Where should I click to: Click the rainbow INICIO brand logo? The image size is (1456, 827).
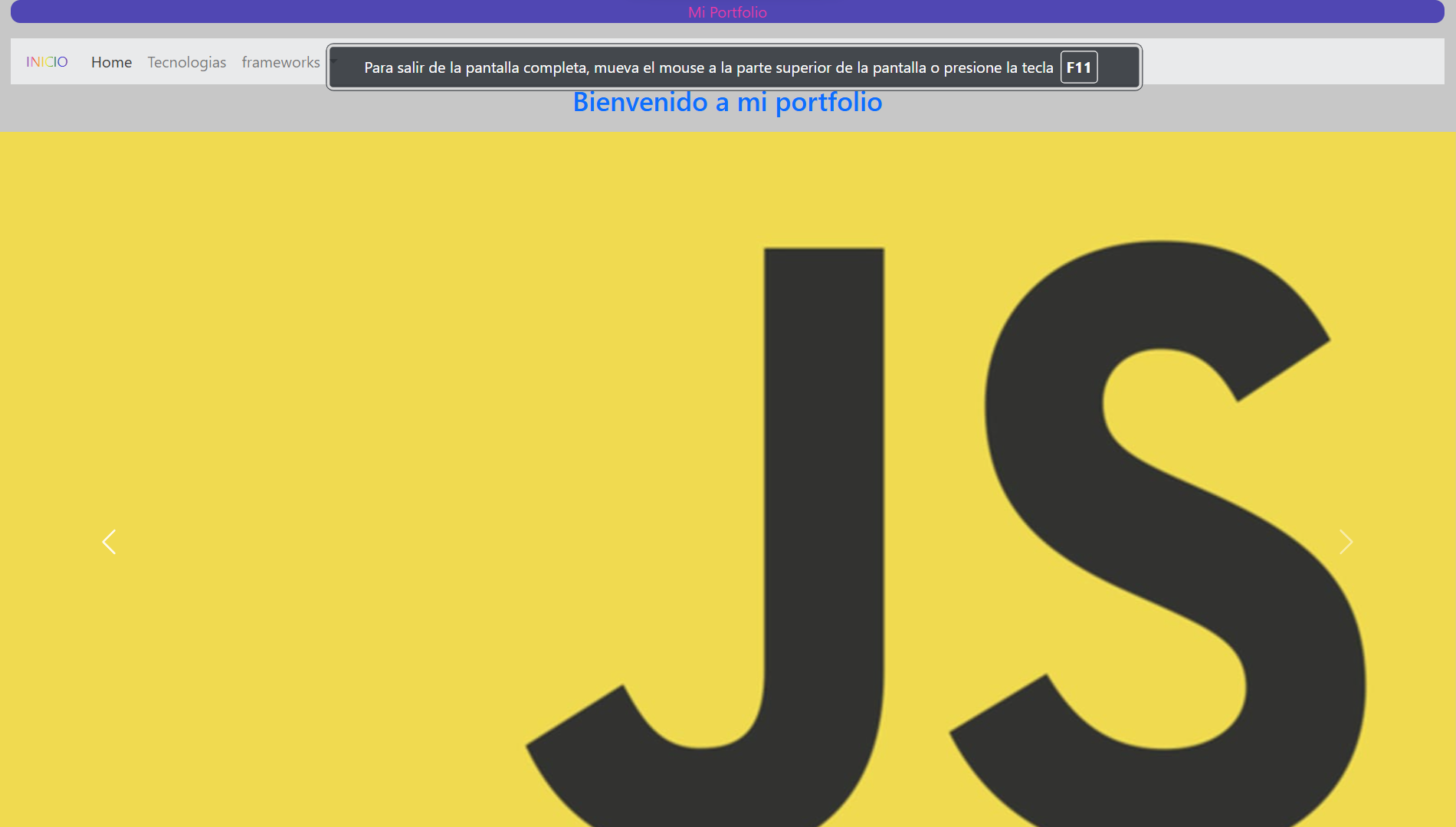pos(47,62)
